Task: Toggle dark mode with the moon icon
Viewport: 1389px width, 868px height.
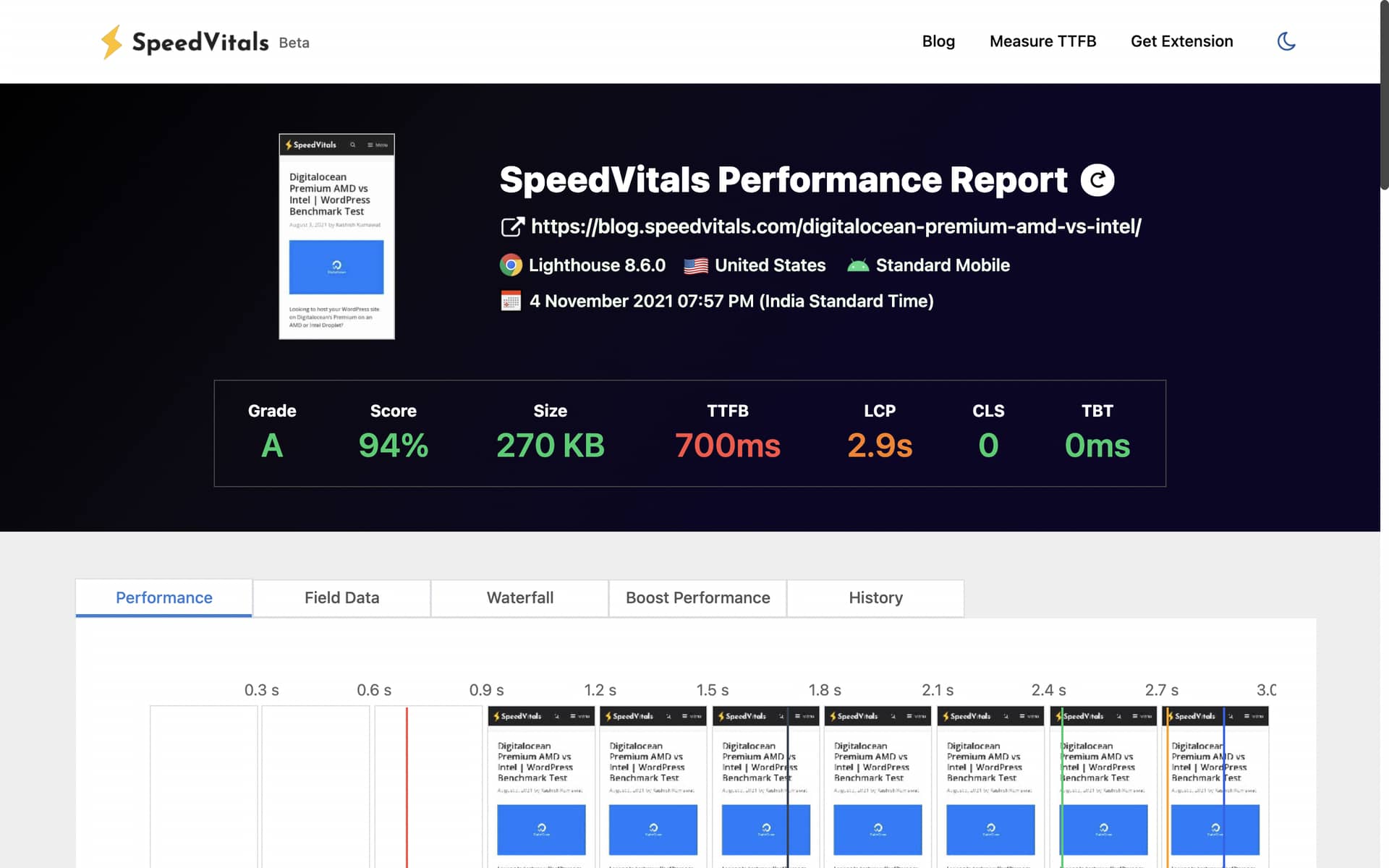Action: tap(1286, 41)
